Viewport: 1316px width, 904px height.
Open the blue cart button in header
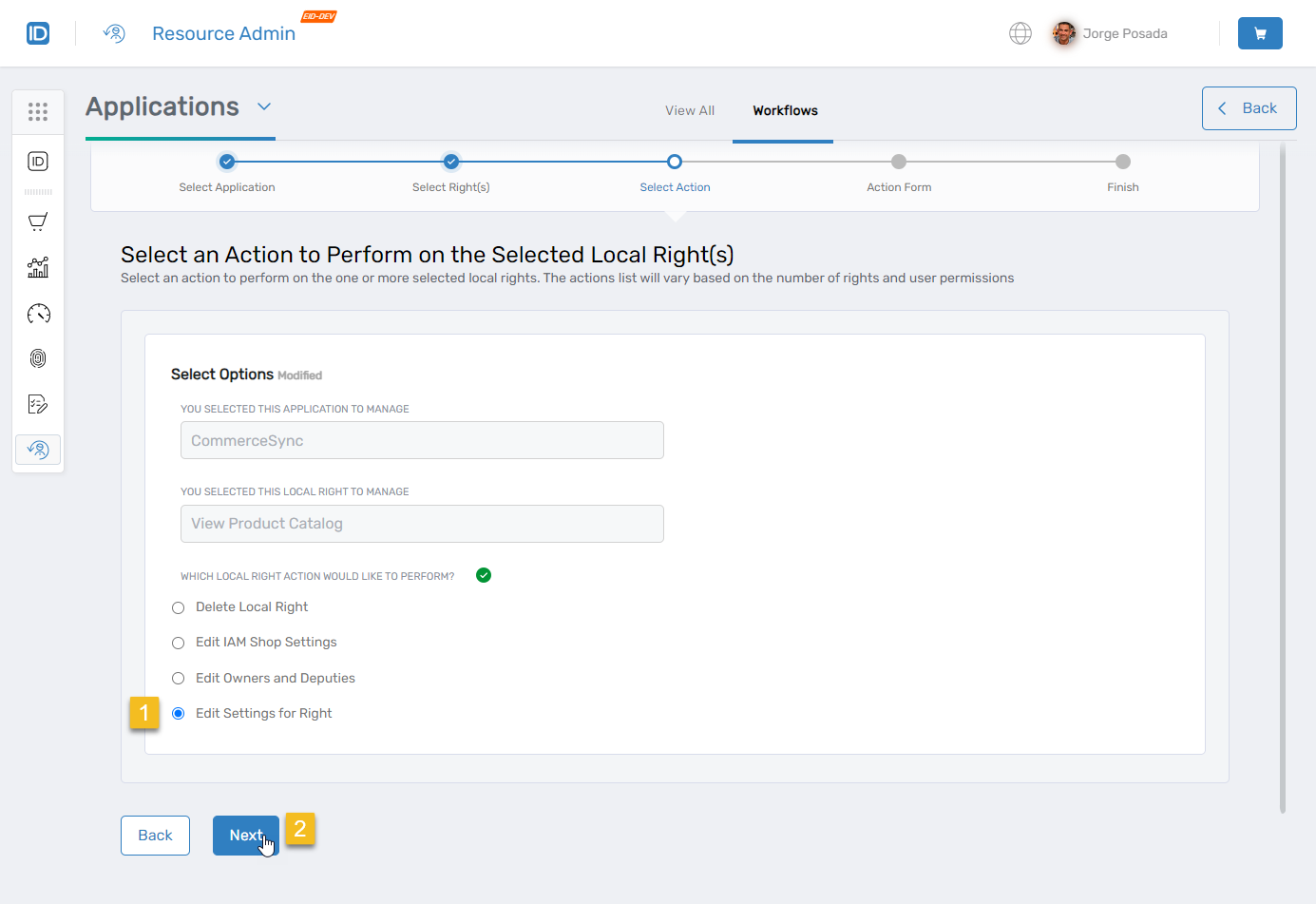click(1260, 32)
